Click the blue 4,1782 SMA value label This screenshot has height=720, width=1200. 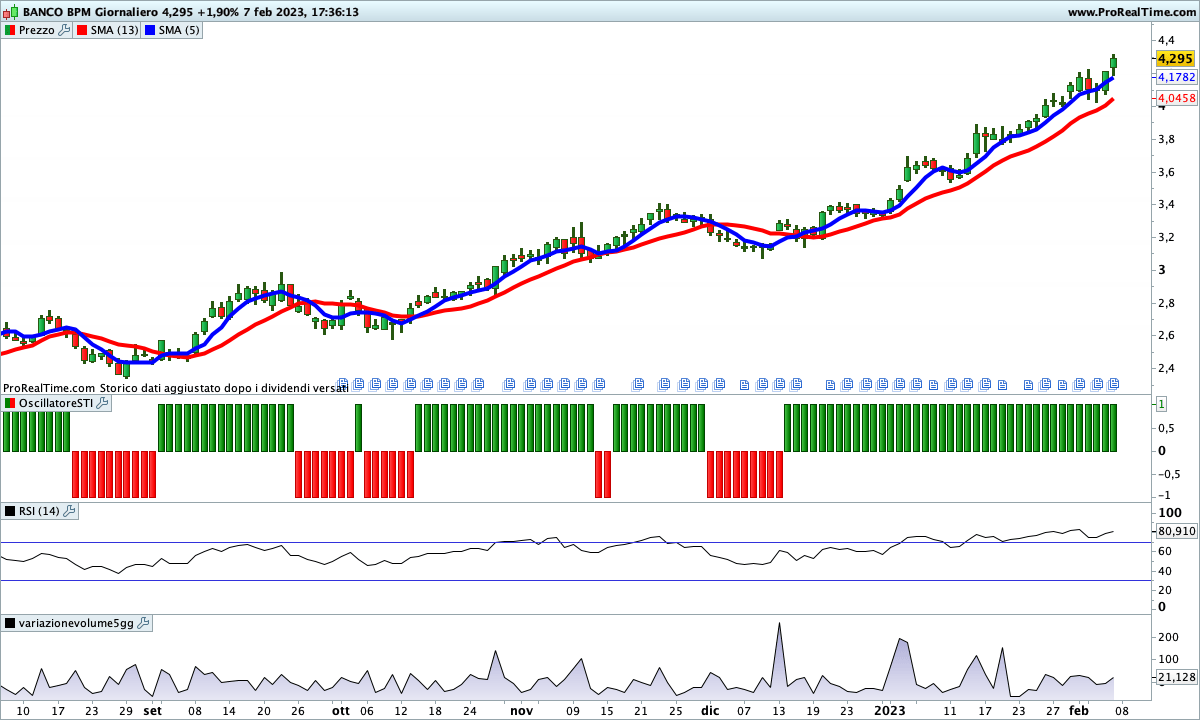1177,77
